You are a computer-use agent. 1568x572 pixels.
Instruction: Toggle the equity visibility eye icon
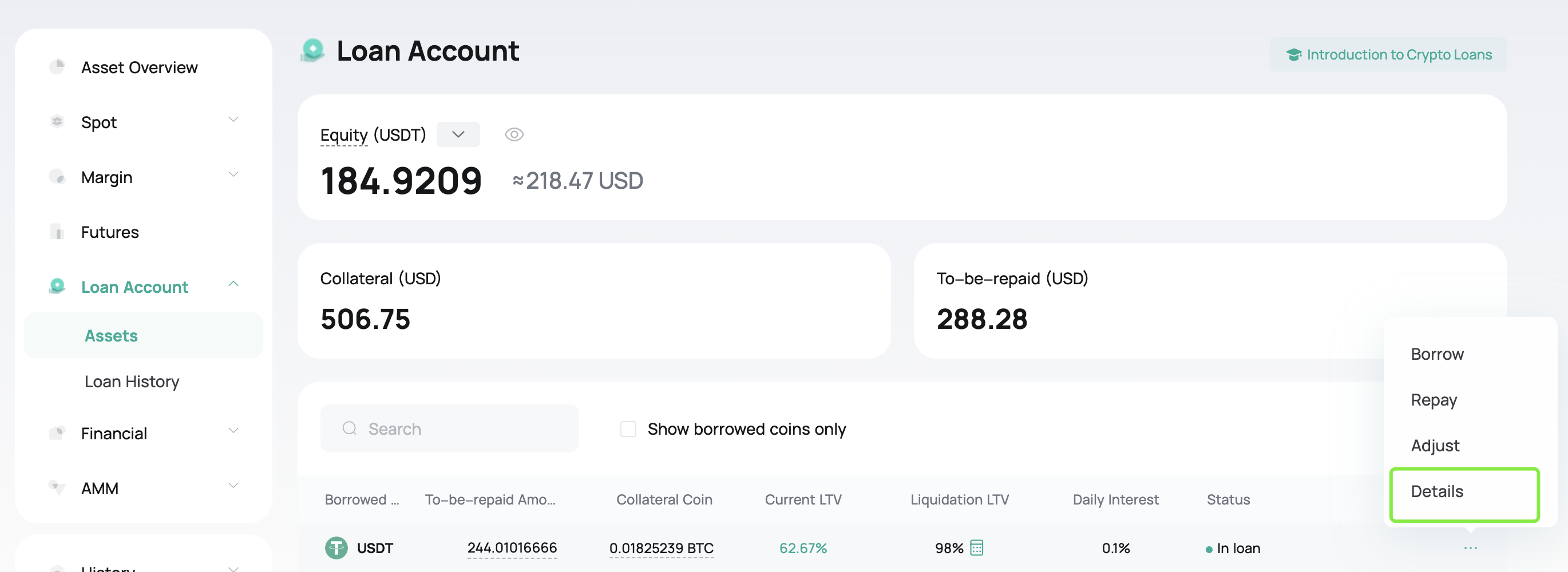click(514, 134)
